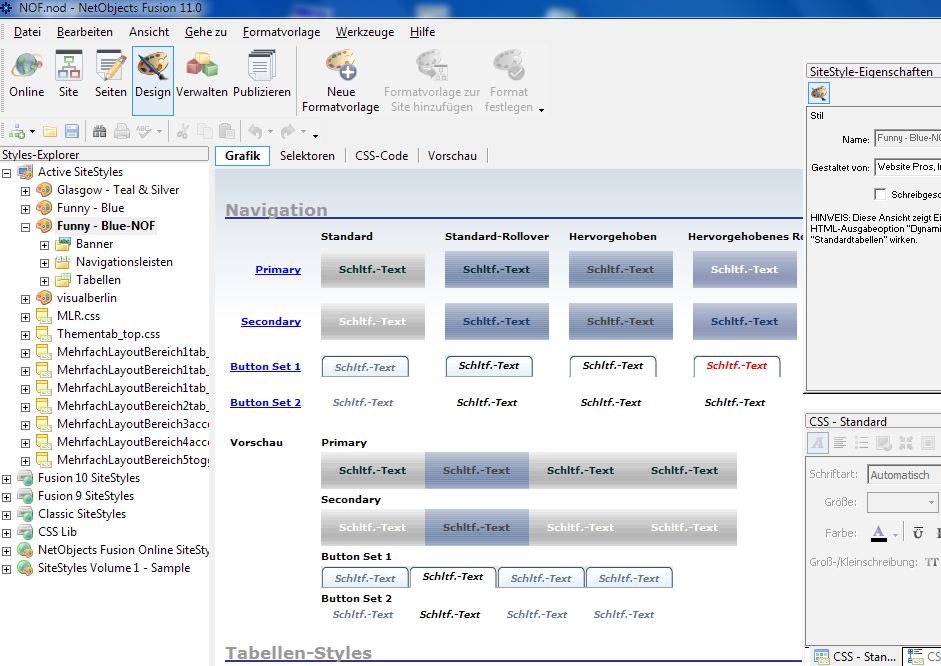941x666 pixels.
Task: Click the Primary navigation link
Action: click(277, 270)
